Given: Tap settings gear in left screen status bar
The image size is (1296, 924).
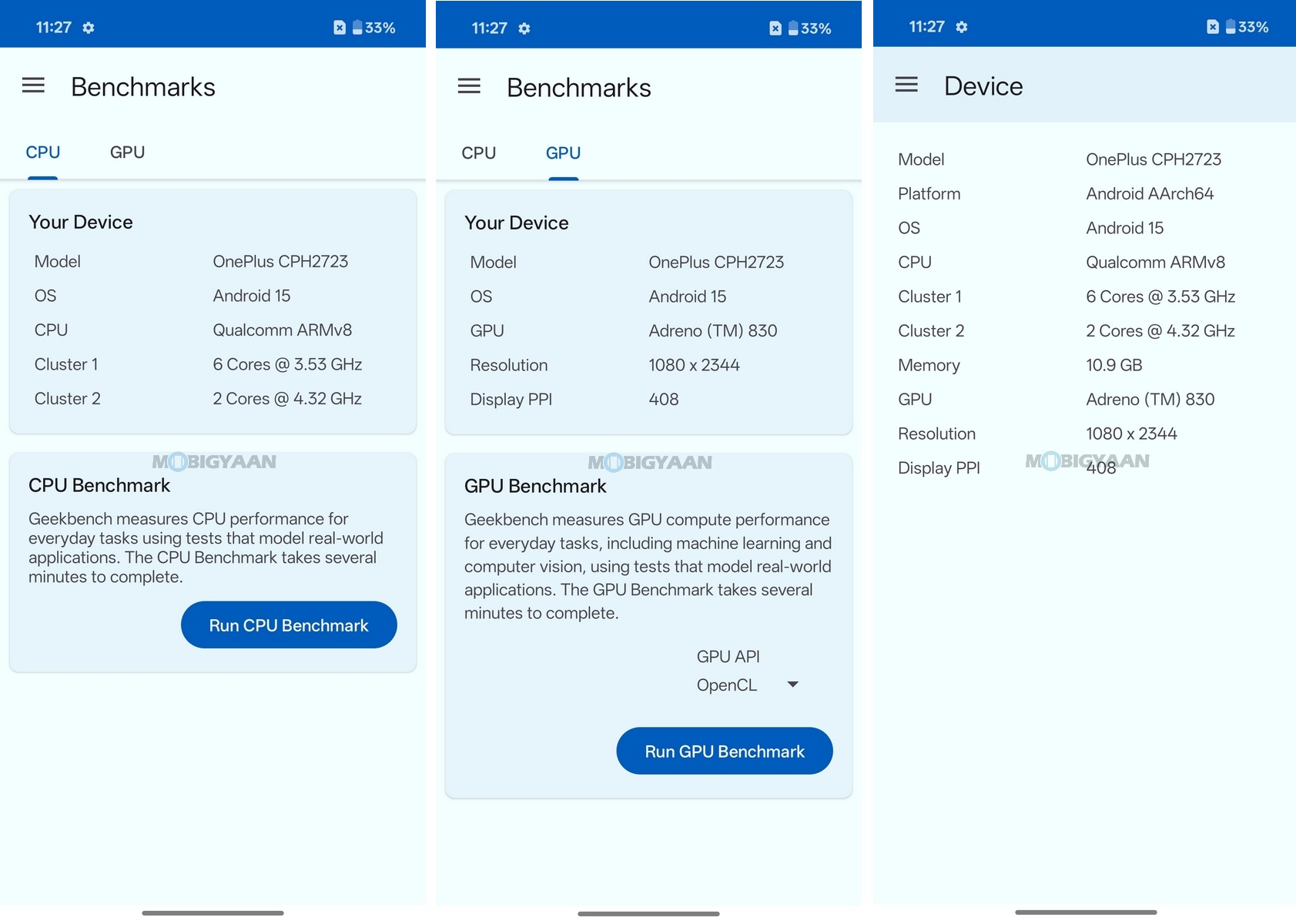Looking at the screenshot, I should (x=89, y=28).
